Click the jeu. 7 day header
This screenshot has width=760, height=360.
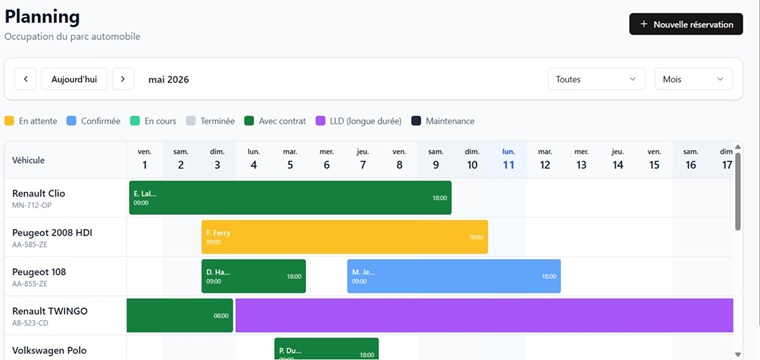pos(363,159)
